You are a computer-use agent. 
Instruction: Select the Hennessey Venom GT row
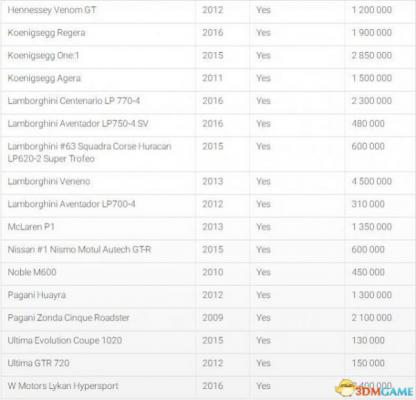[x=208, y=11]
